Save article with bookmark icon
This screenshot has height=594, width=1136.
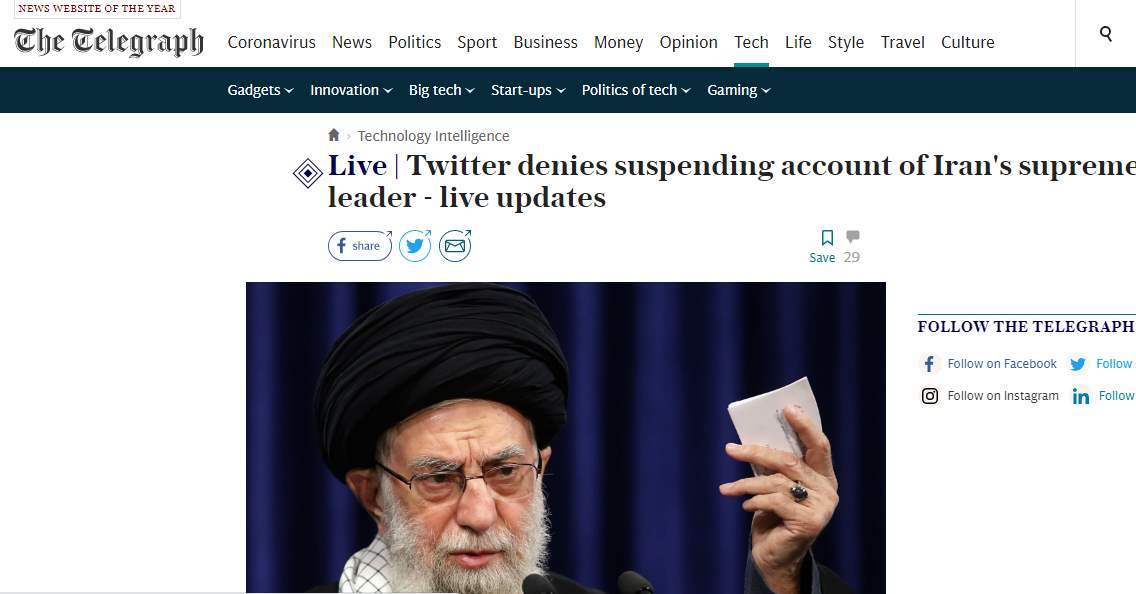pyautogui.click(x=827, y=238)
